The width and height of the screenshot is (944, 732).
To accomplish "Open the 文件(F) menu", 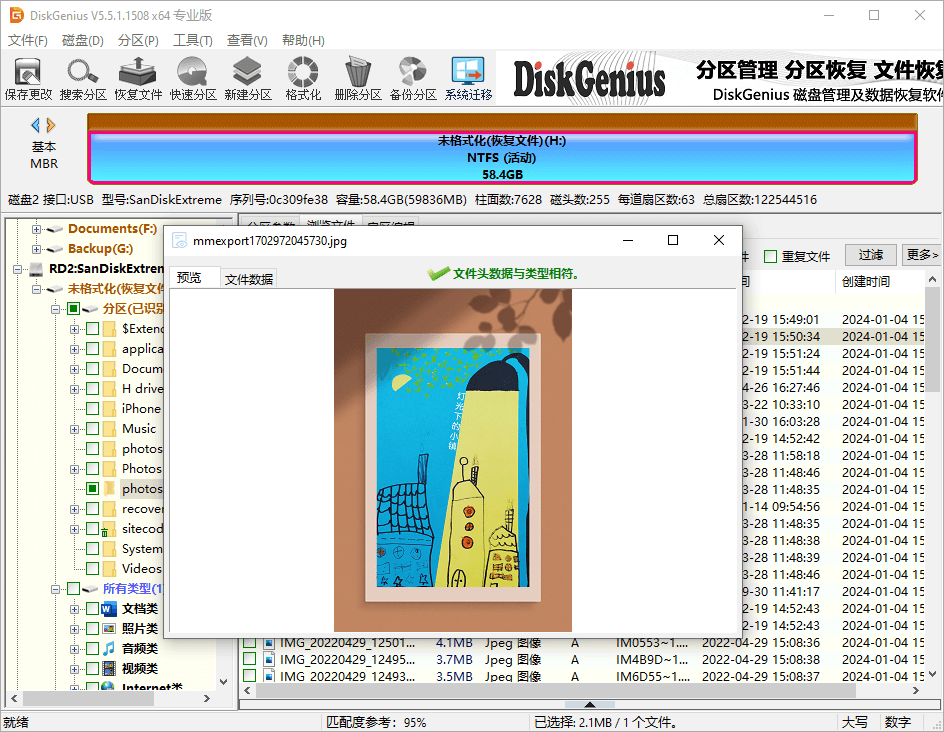I will (x=27, y=40).
